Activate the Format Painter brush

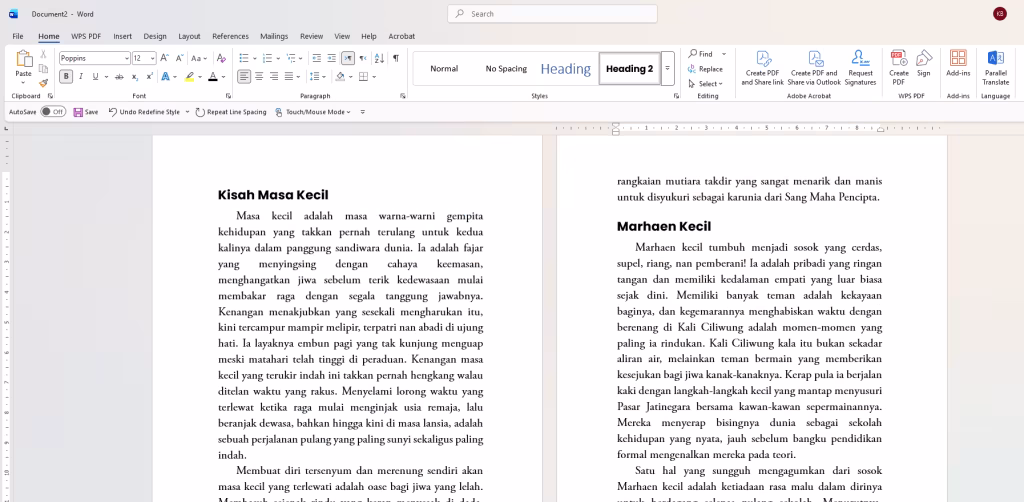coord(44,83)
